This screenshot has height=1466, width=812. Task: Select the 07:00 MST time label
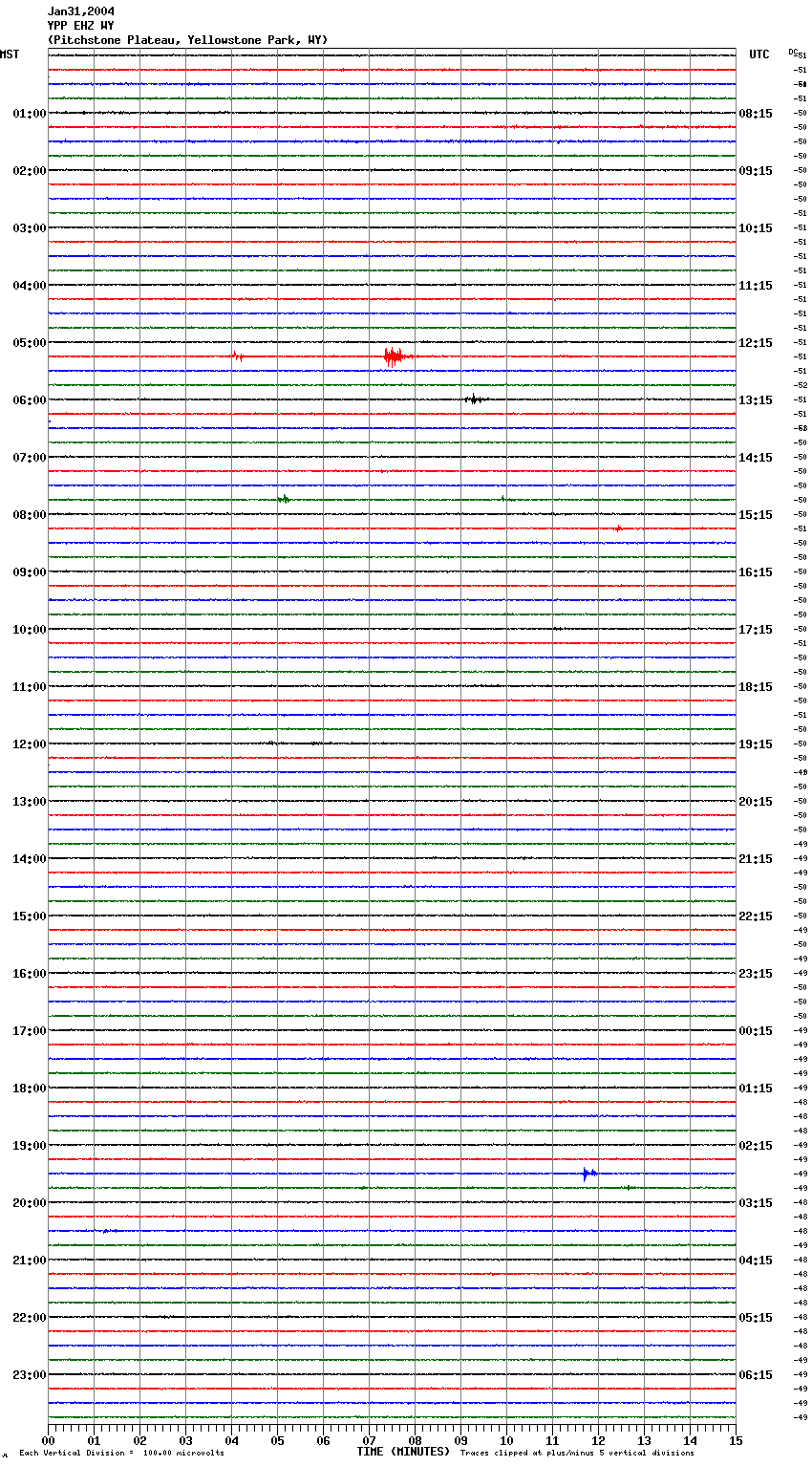click(30, 458)
